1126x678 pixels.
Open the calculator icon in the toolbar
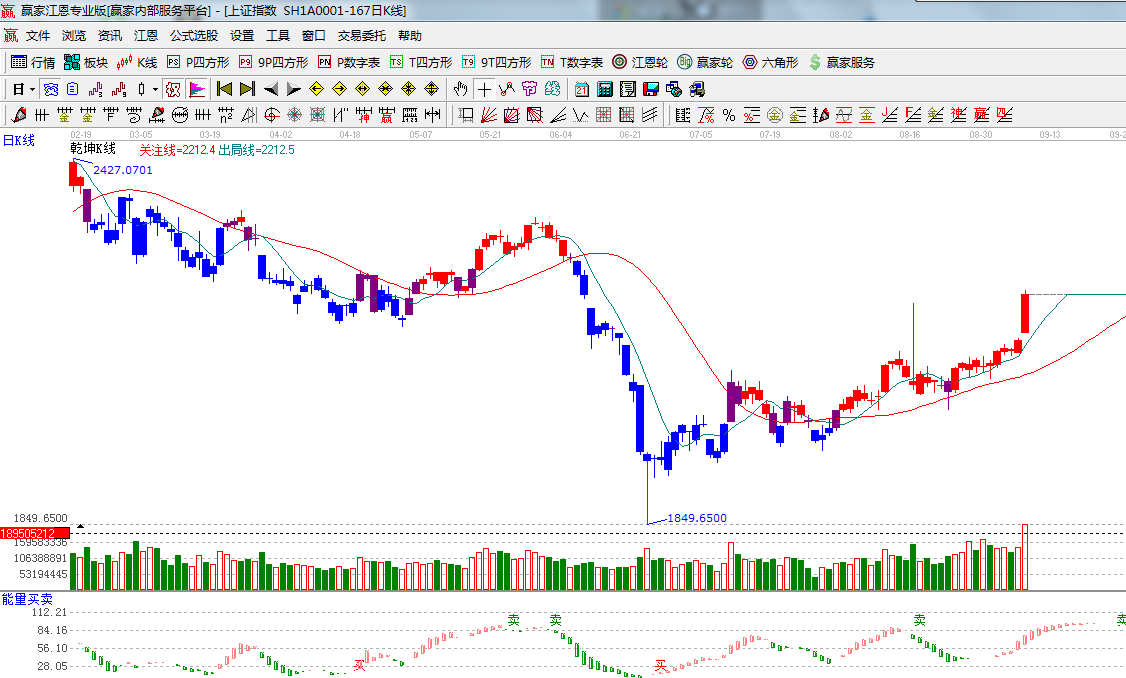pyautogui.click(x=605, y=89)
